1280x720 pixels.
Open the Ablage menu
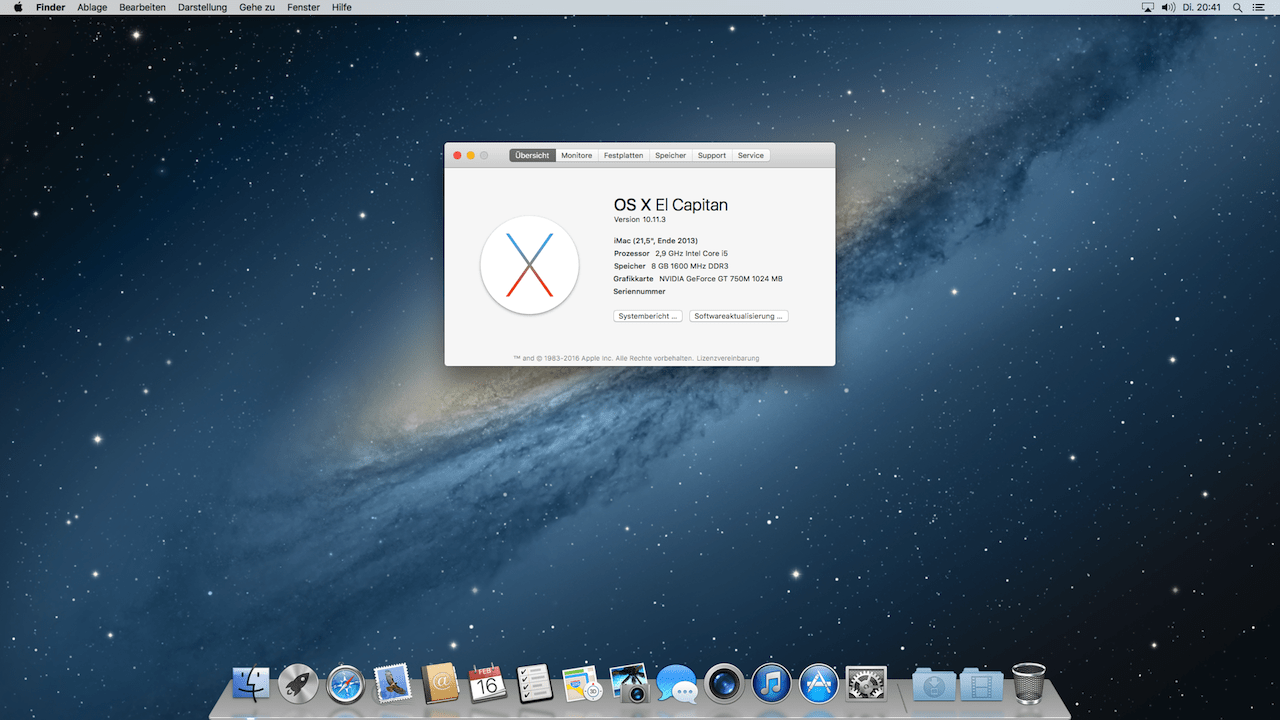pos(92,7)
